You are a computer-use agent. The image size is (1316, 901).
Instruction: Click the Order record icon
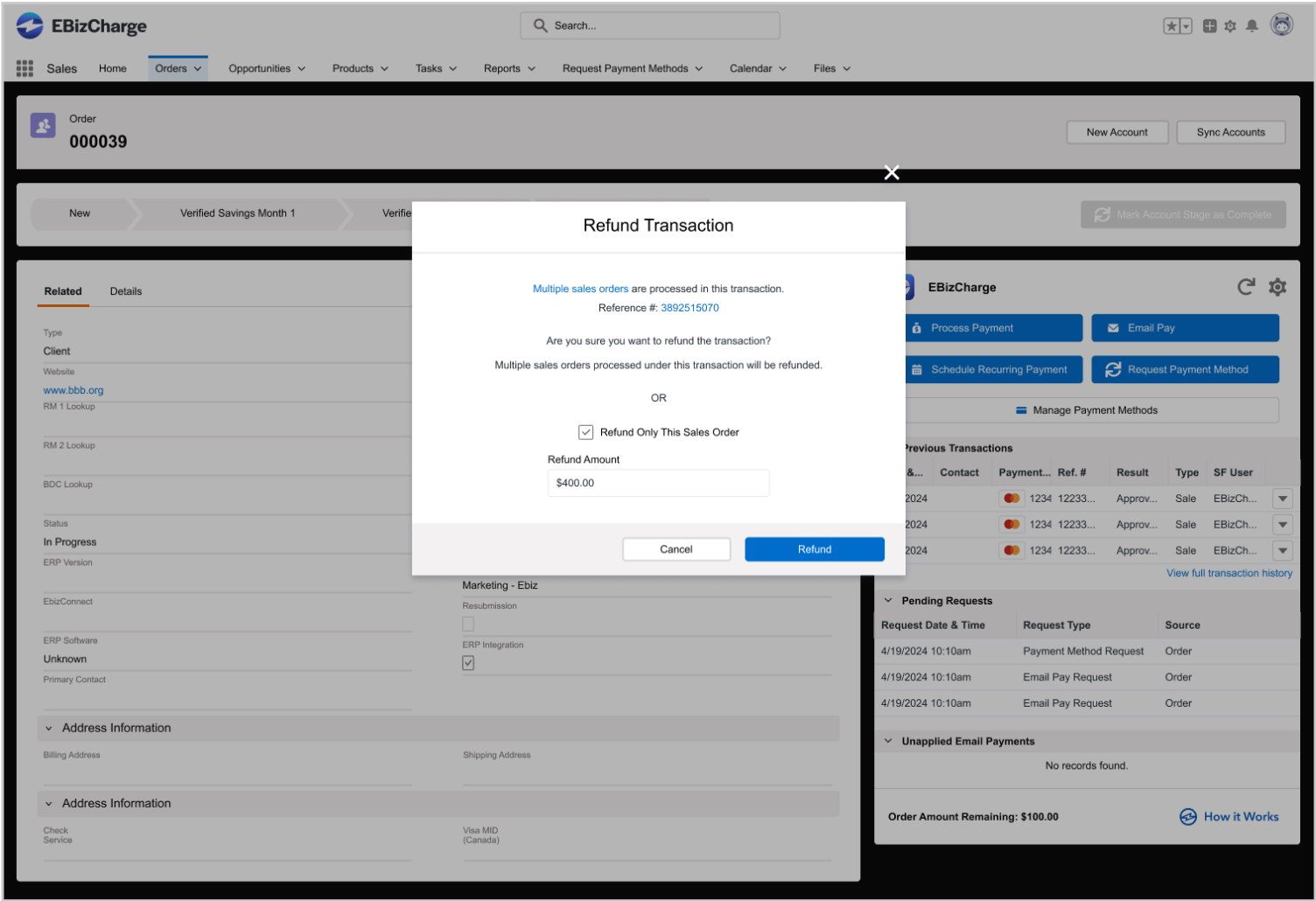(43, 125)
